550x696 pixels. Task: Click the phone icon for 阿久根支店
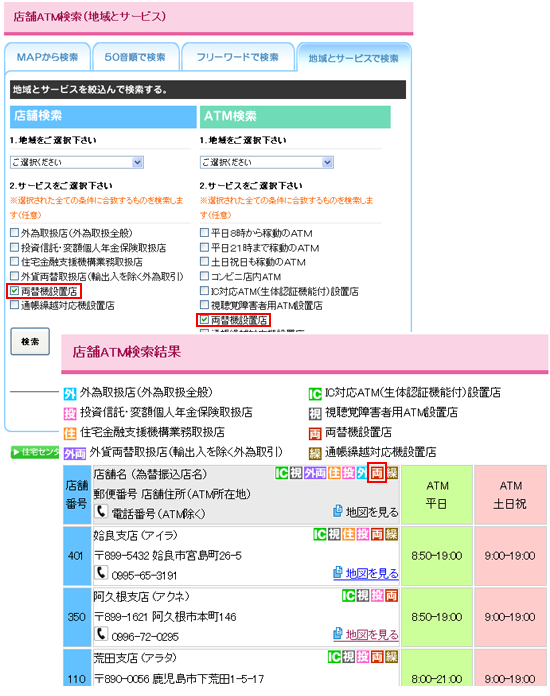[101, 634]
